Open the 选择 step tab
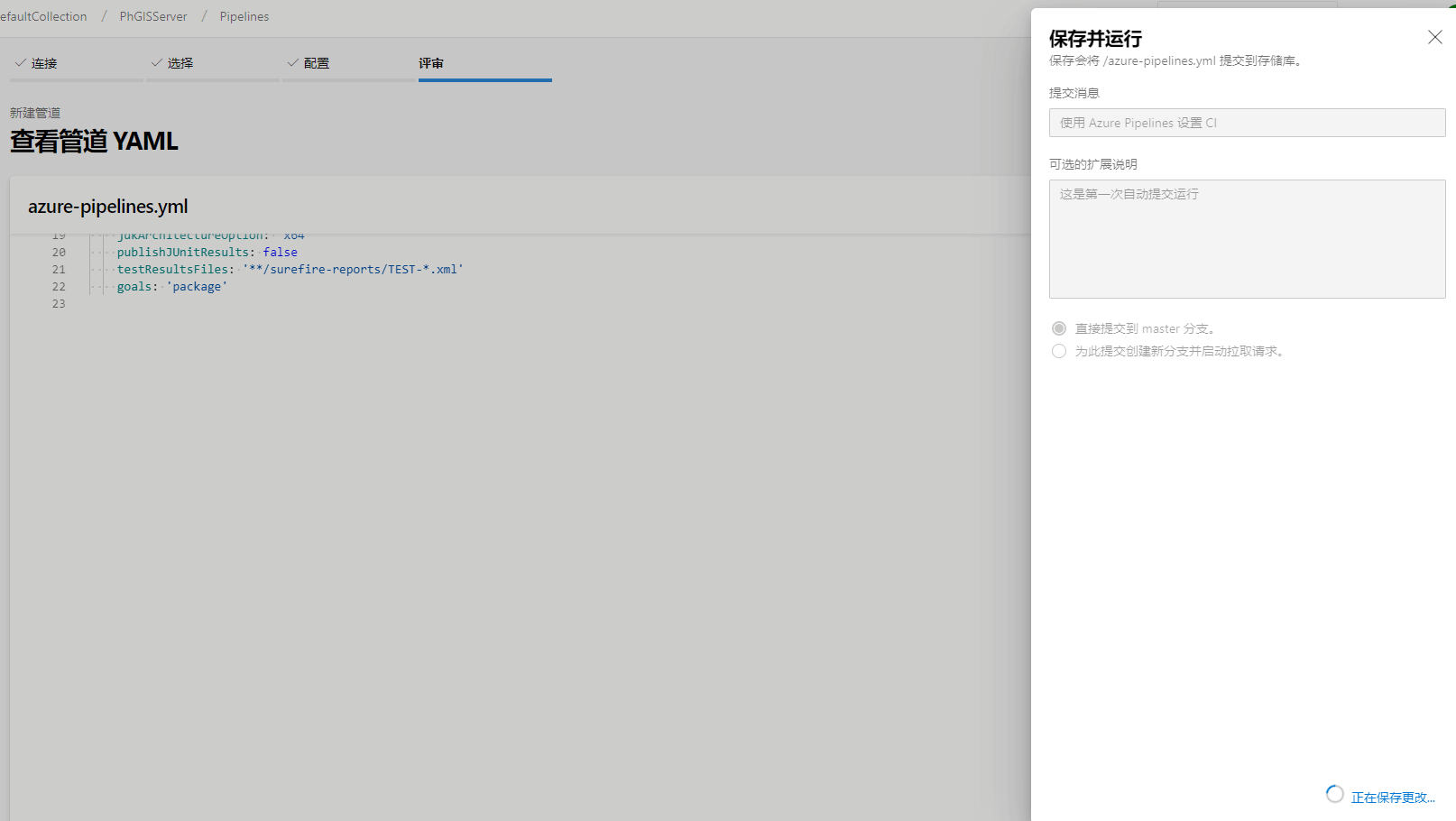 (180, 63)
